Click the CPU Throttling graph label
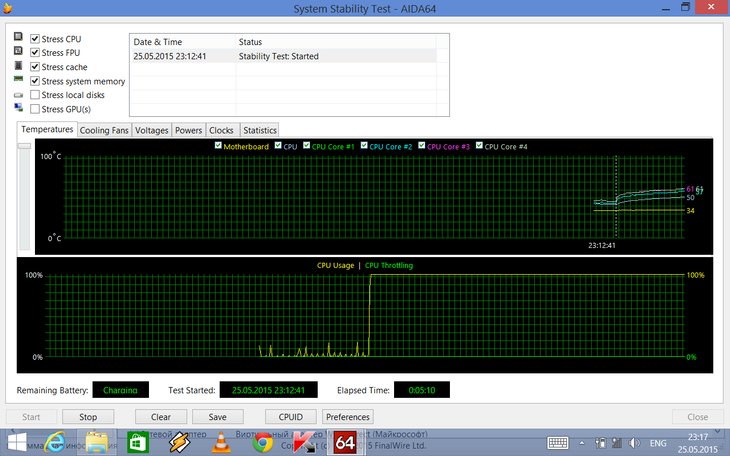This screenshot has width=730, height=456. (389, 265)
